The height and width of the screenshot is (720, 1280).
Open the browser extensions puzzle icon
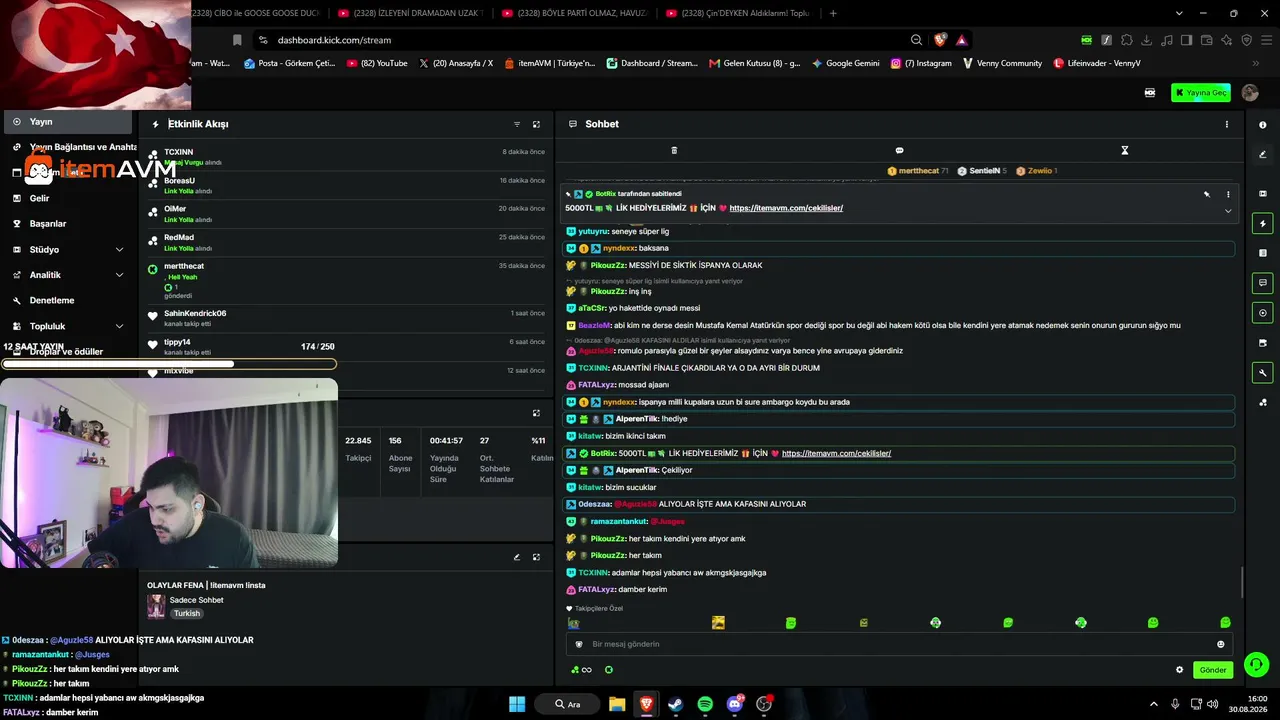1127,40
